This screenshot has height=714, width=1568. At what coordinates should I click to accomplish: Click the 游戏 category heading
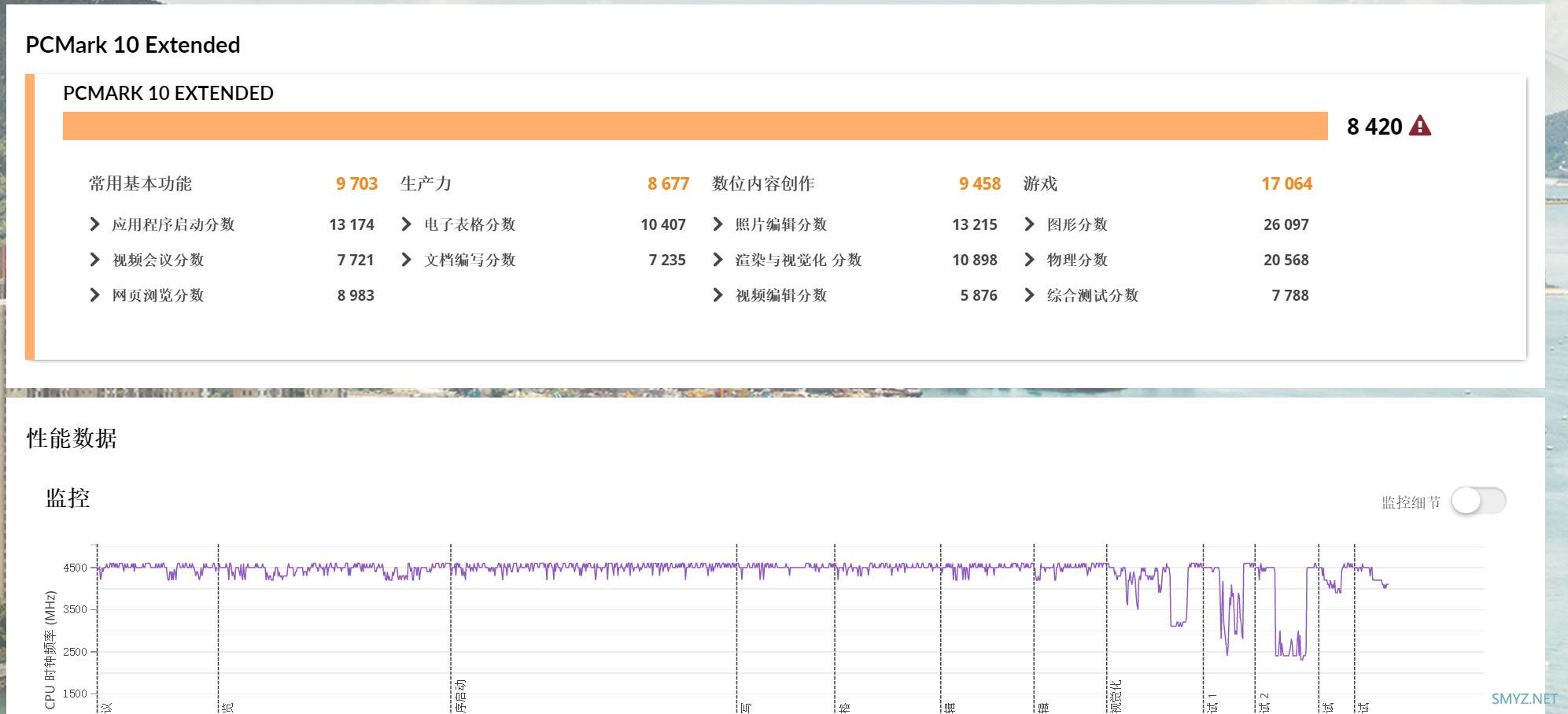(1040, 183)
